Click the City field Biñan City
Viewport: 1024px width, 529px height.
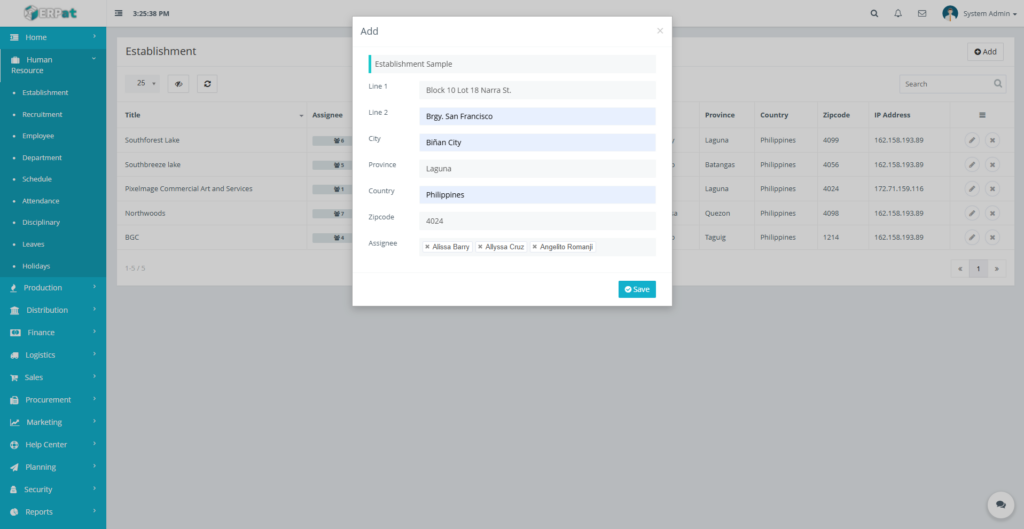click(x=537, y=142)
